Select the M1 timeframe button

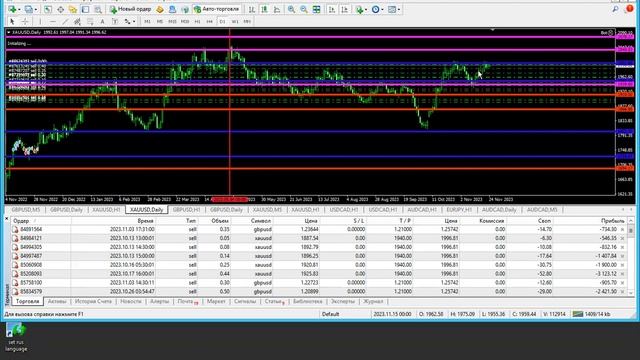[147, 21]
